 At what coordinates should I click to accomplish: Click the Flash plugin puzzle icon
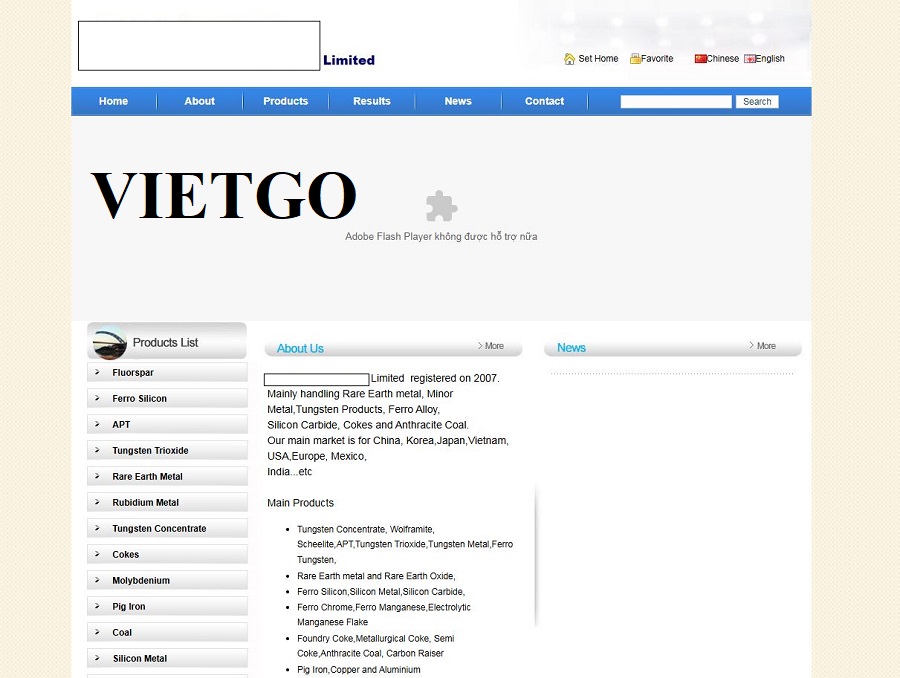(441, 206)
